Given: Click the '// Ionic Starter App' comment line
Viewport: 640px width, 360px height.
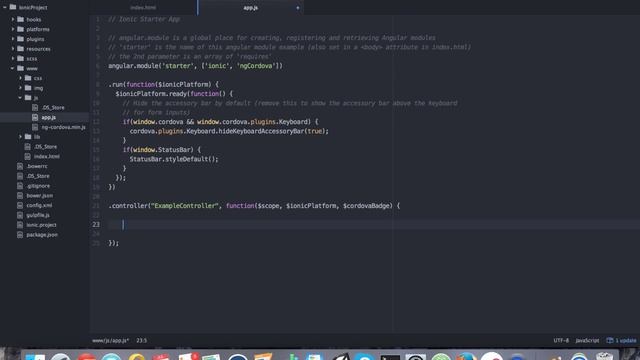Looking at the screenshot, I should click(x=144, y=19).
